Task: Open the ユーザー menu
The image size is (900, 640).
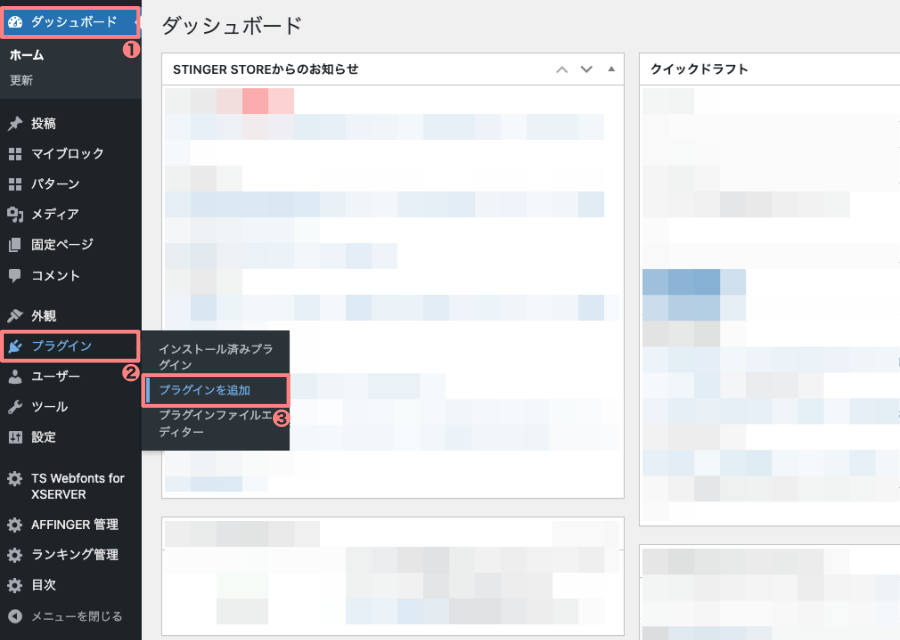Action: click(70, 377)
